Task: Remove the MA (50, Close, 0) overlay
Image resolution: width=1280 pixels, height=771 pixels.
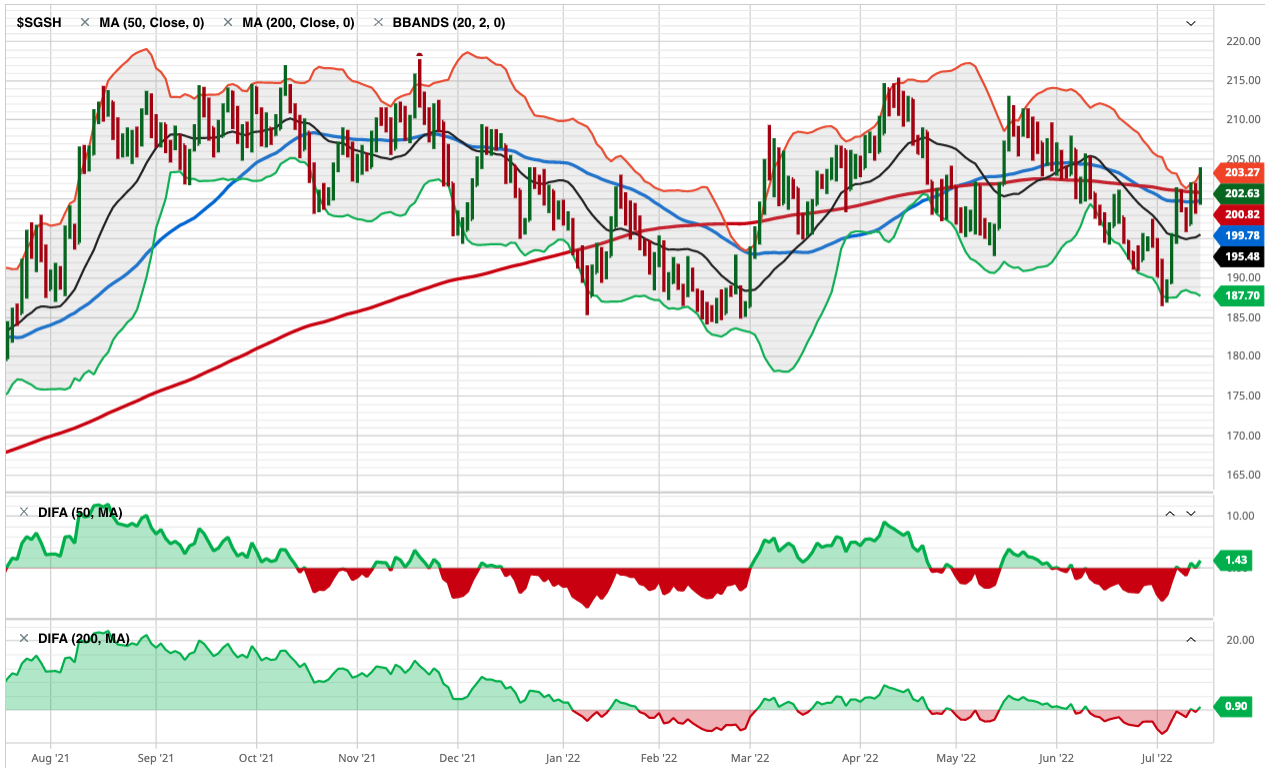Action: click(x=85, y=22)
